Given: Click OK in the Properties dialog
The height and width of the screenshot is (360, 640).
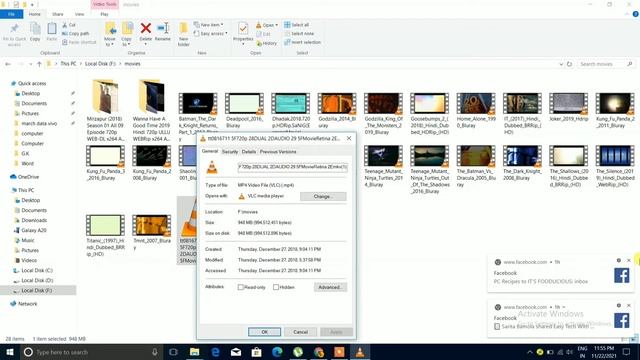Looking at the screenshot, I should pos(264,332).
